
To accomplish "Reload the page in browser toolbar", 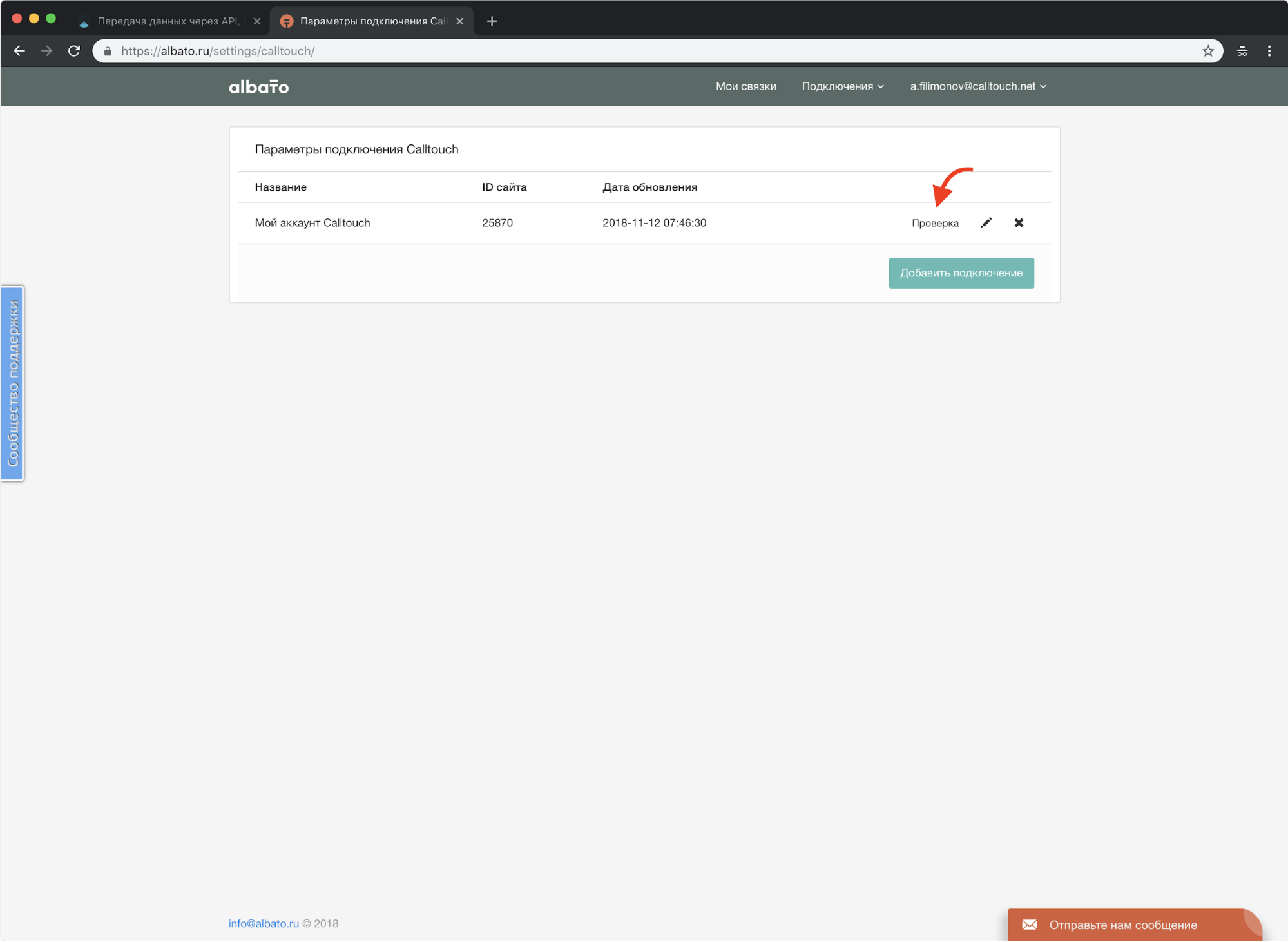I will (74, 51).
